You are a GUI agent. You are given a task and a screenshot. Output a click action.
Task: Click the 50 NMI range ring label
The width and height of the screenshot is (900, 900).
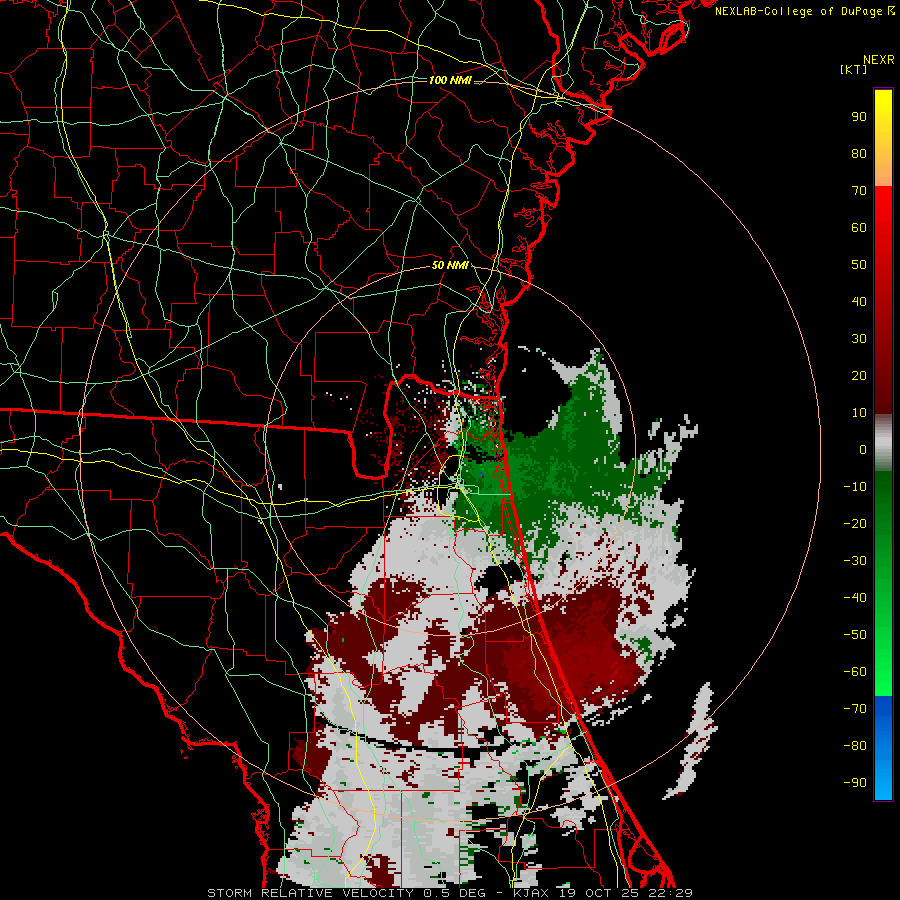(x=451, y=265)
